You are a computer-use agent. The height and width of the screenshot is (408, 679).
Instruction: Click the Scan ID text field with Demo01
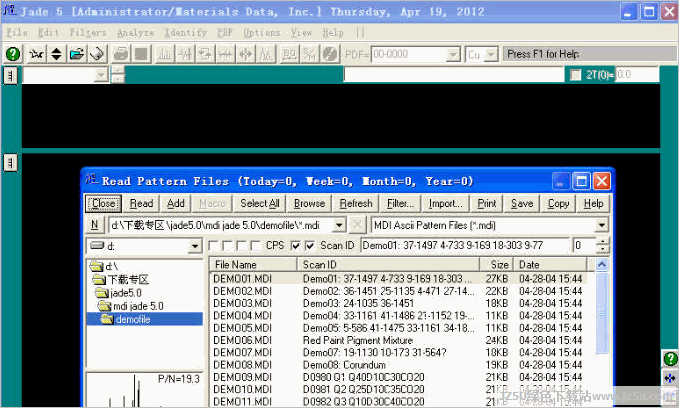465,246
